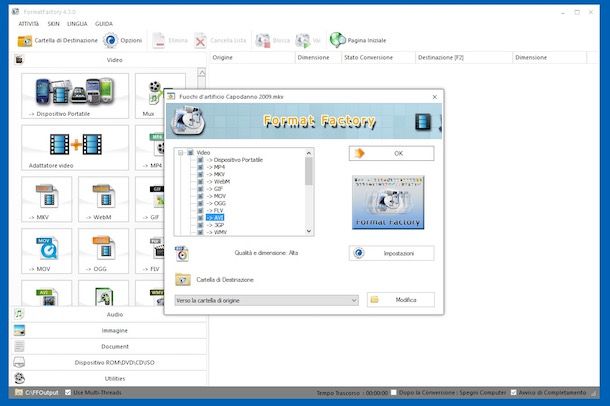Choose the OGG conversion tile
The image size is (610, 406).
pos(103,251)
